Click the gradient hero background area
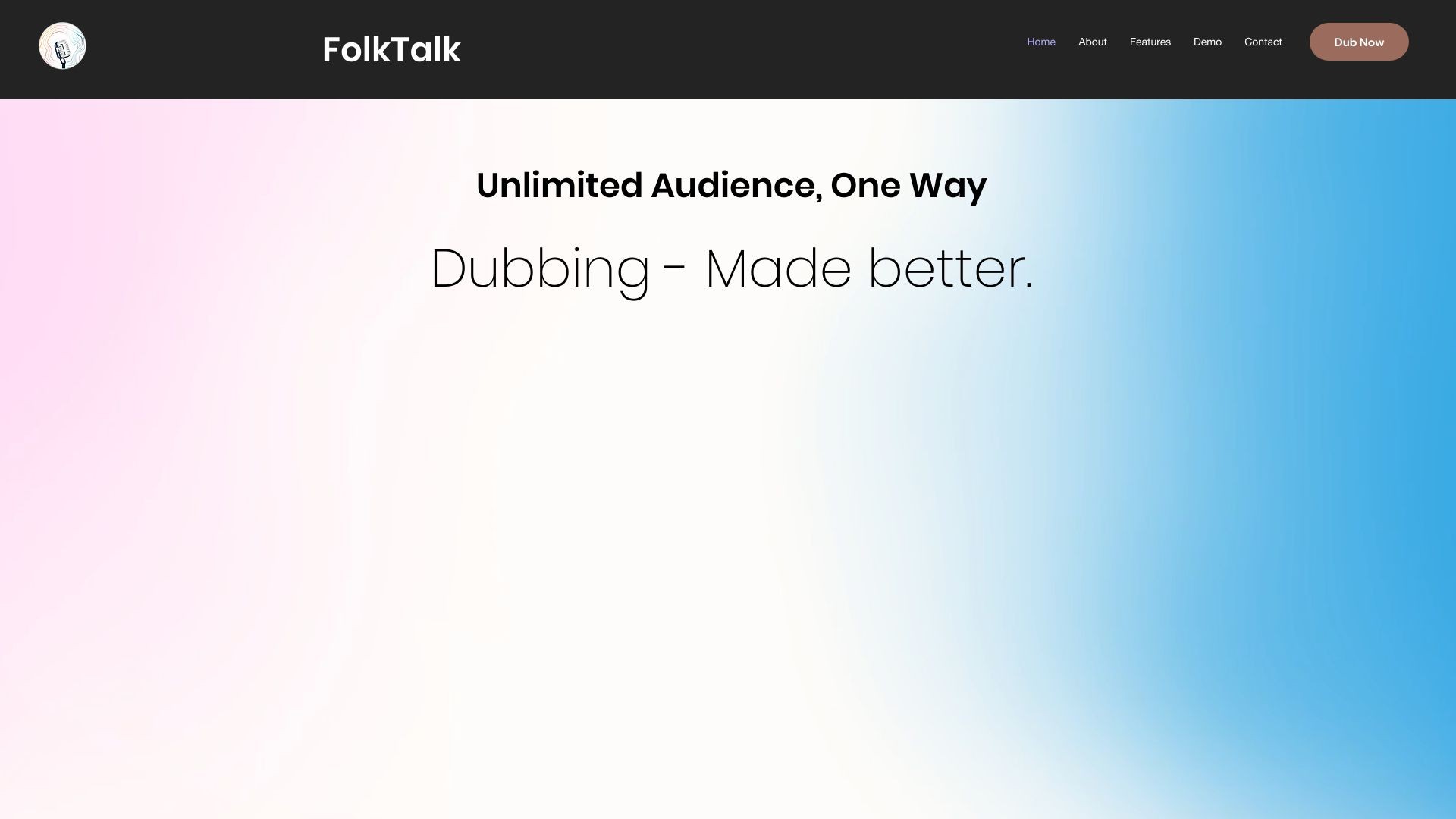The image size is (1456, 819). pos(728,531)
